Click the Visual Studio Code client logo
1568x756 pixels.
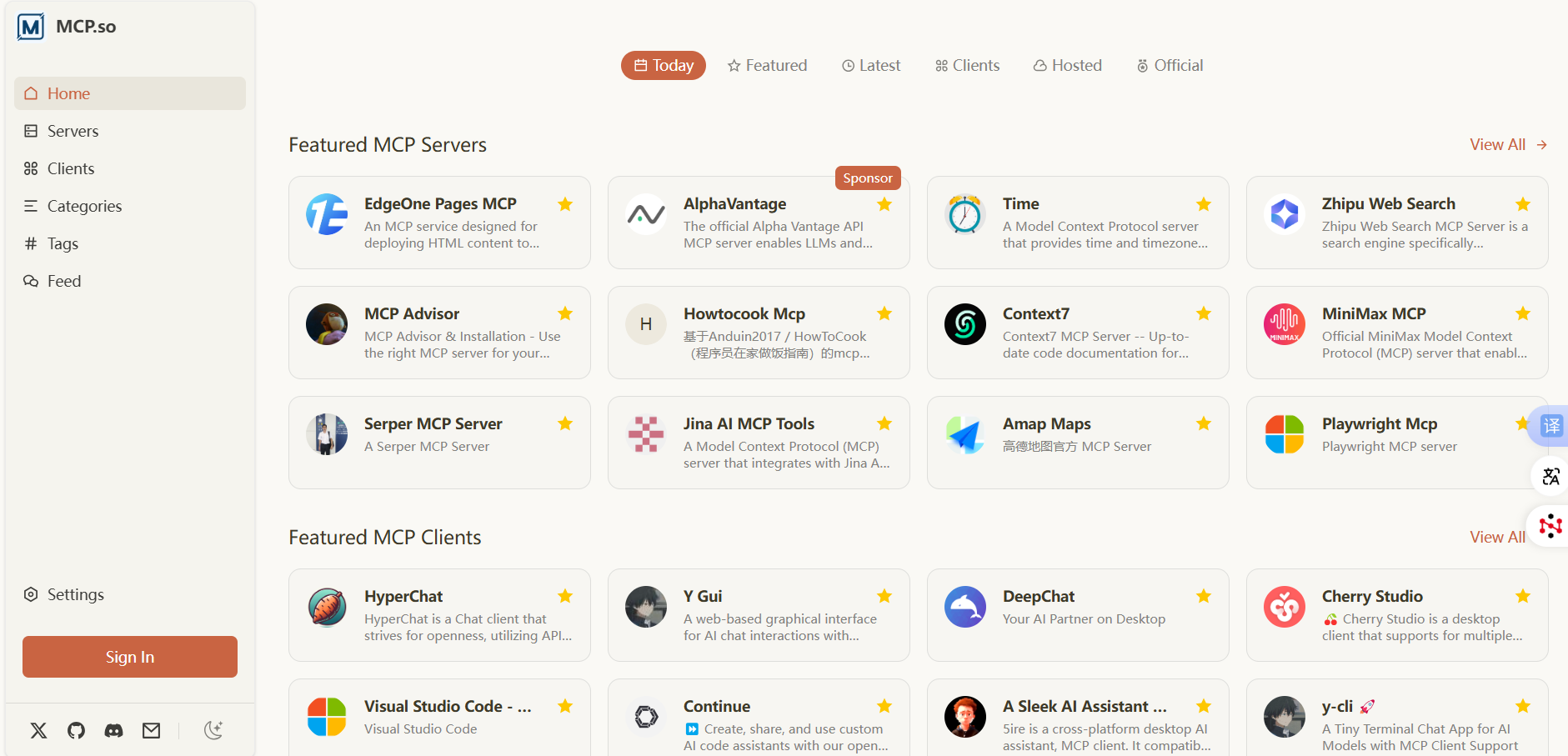click(327, 717)
